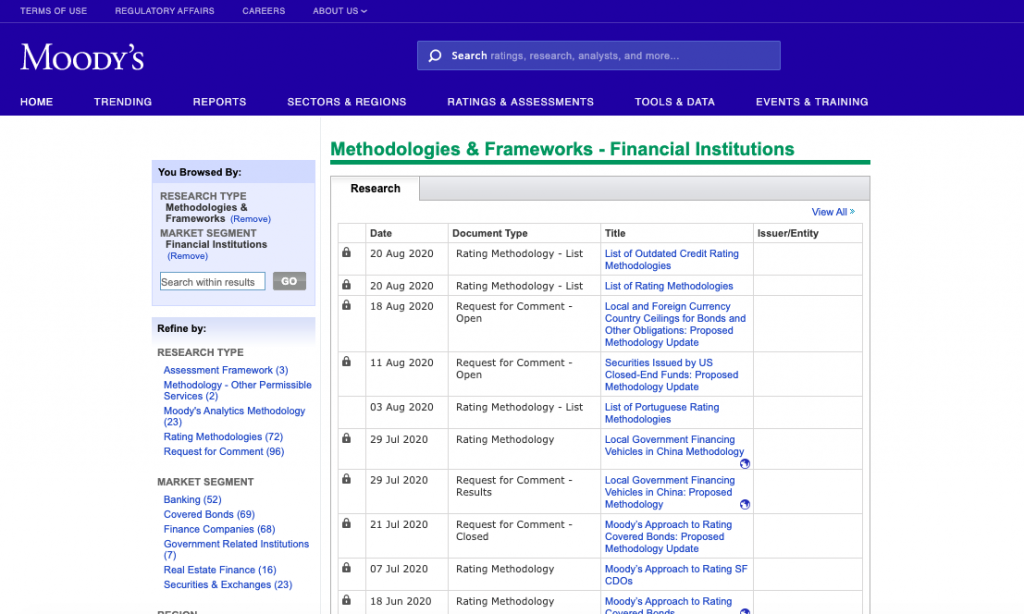
Task: Filter by Rating Methodologies (72)
Action: (223, 437)
